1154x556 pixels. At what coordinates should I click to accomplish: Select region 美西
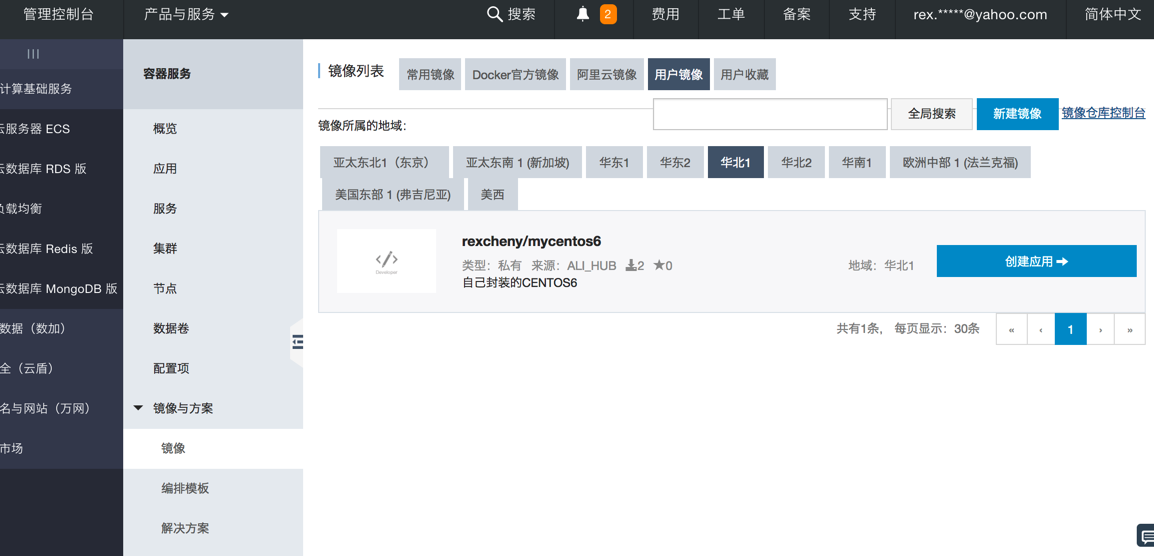pyautogui.click(x=495, y=195)
